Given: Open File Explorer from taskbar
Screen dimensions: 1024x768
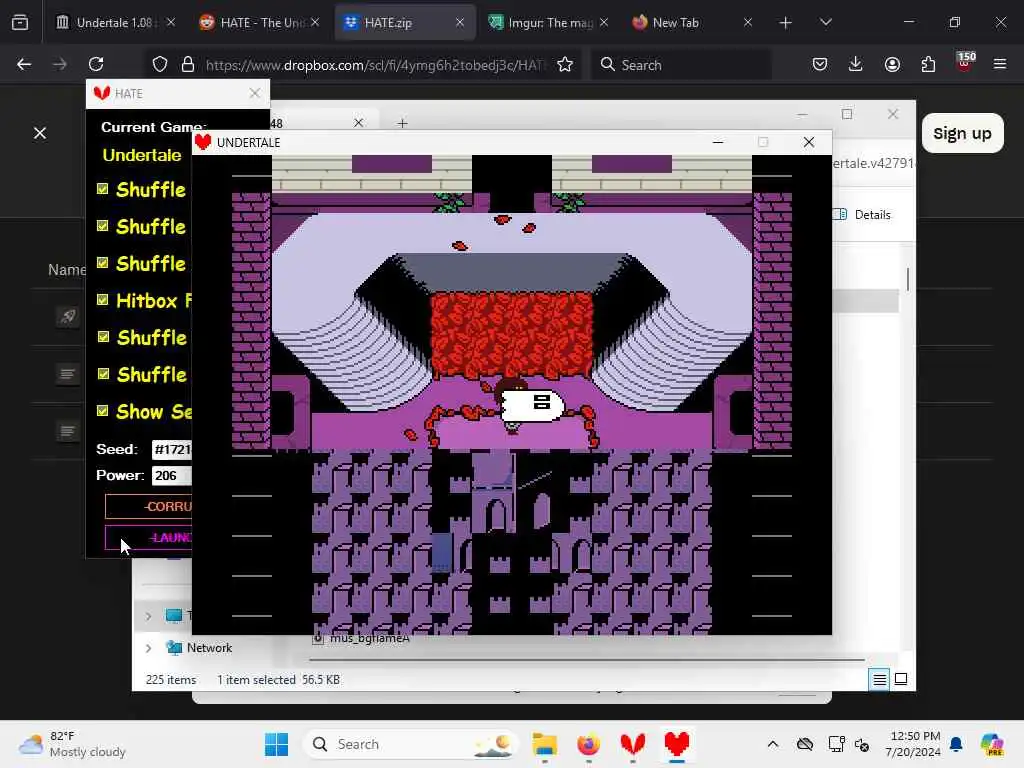Looking at the screenshot, I should tap(544, 744).
